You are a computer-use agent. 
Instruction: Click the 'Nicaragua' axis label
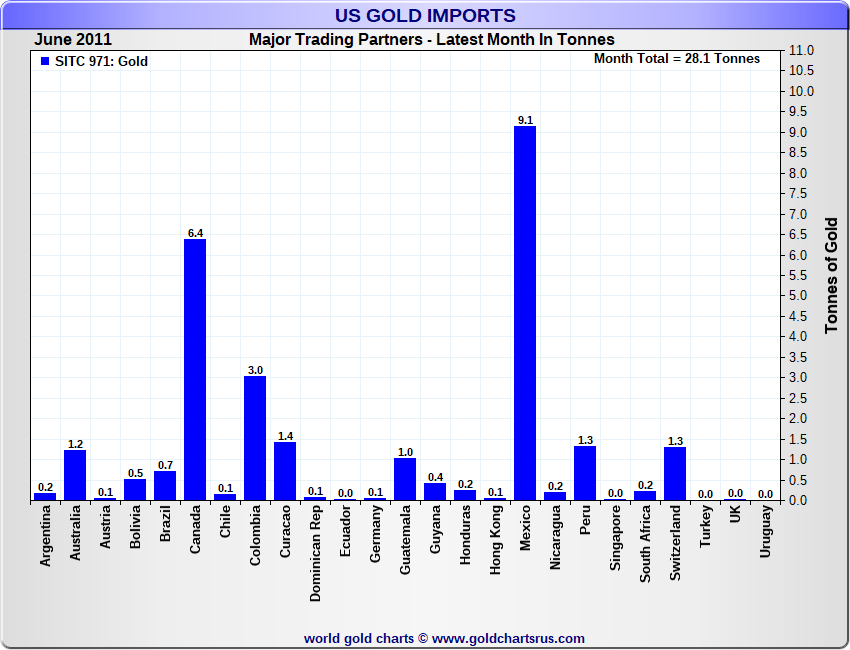(555, 538)
